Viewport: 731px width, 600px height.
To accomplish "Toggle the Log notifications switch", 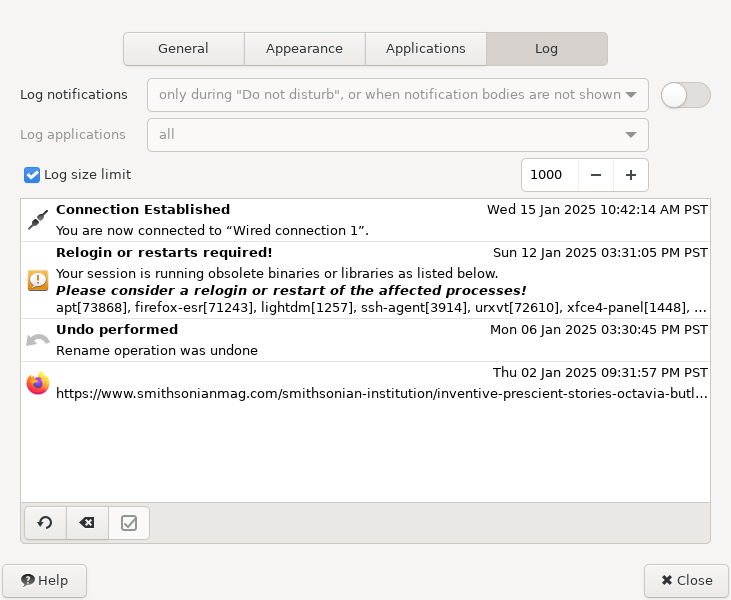I will (685, 95).
